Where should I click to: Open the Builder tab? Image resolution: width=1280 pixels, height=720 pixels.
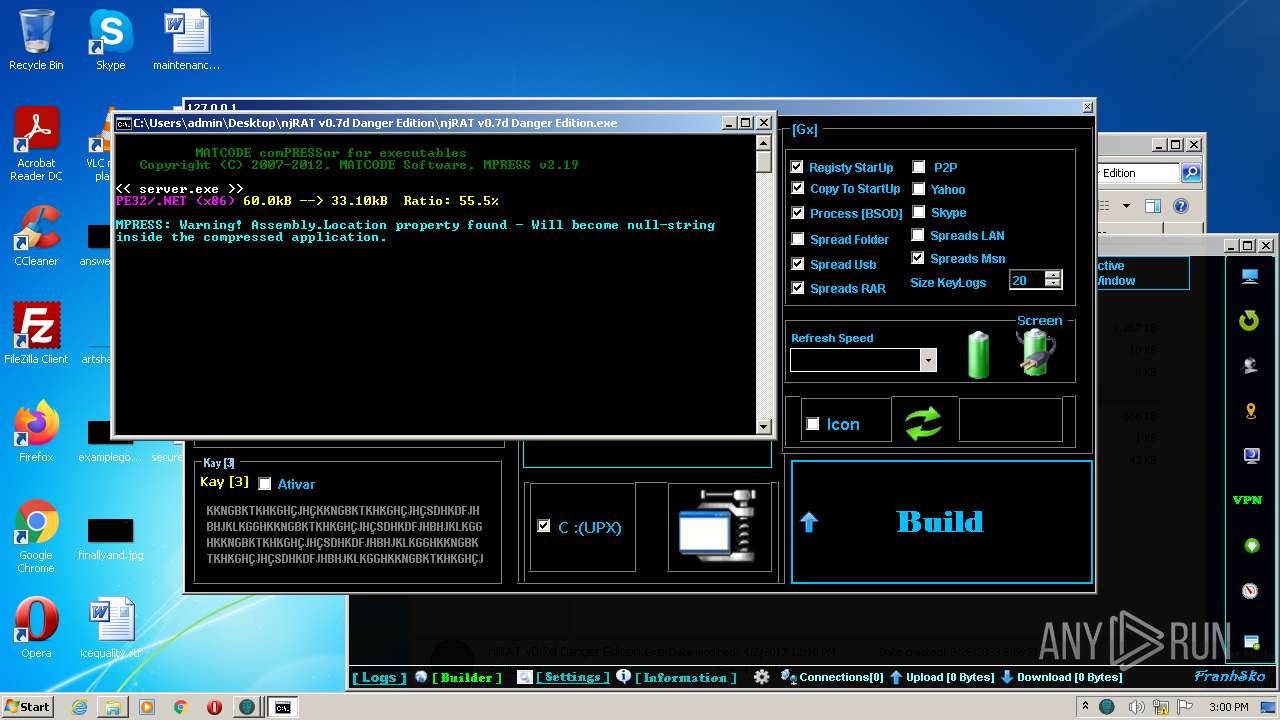(x=467, y=677)
